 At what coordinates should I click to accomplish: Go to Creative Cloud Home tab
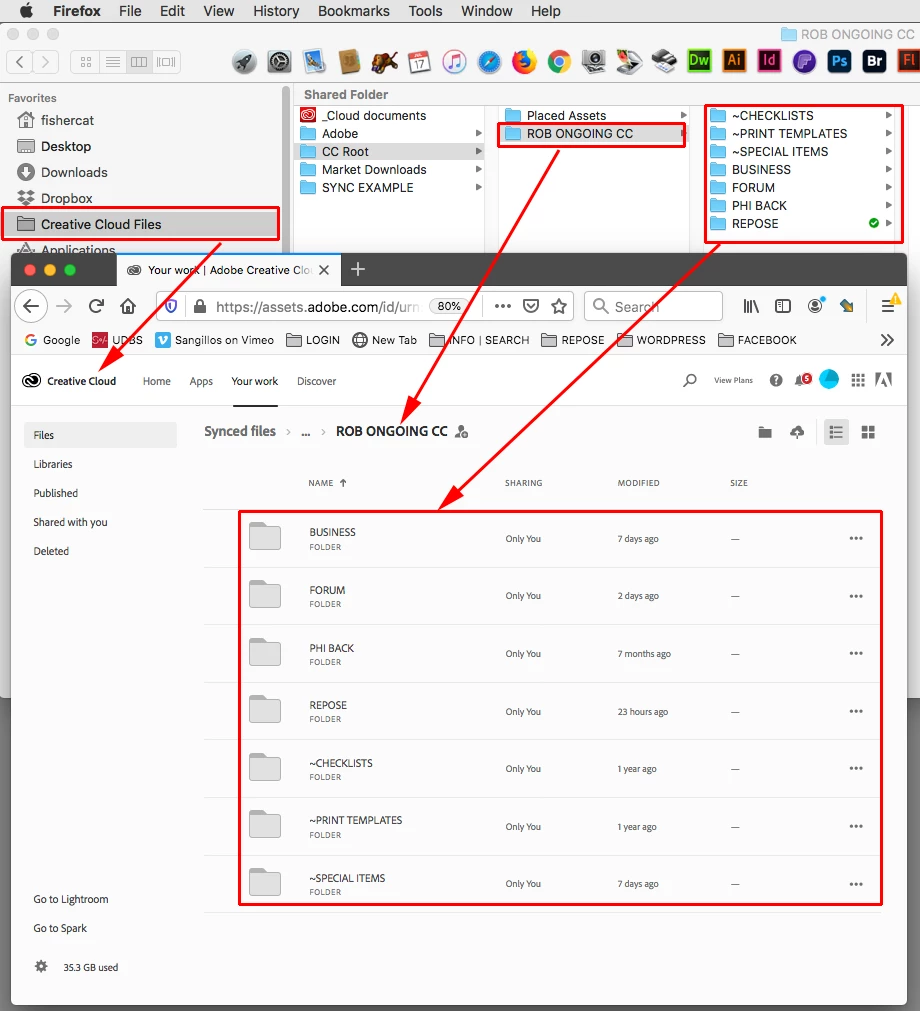coord(157,381)
